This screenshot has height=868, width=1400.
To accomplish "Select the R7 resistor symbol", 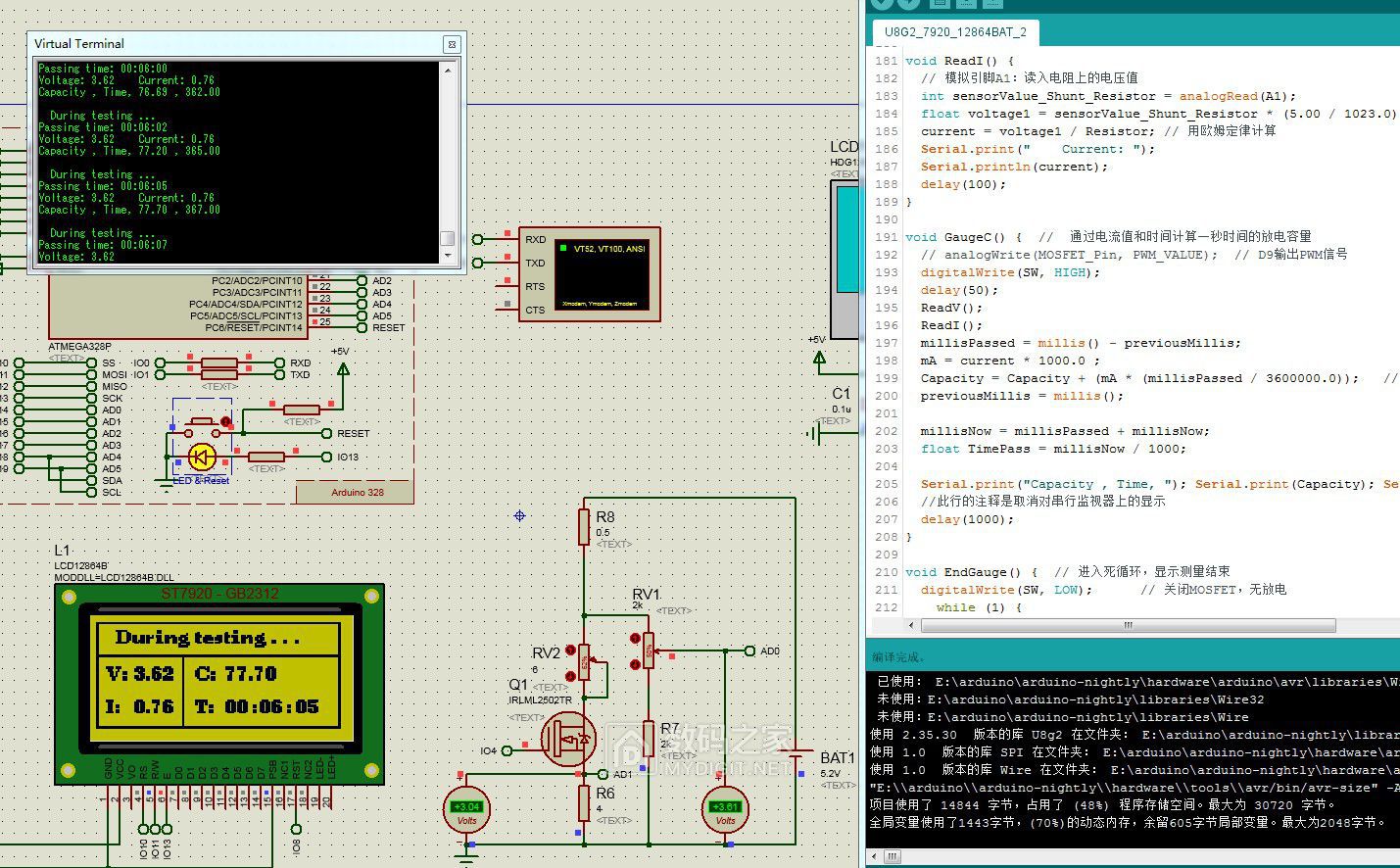I will 649,738.
